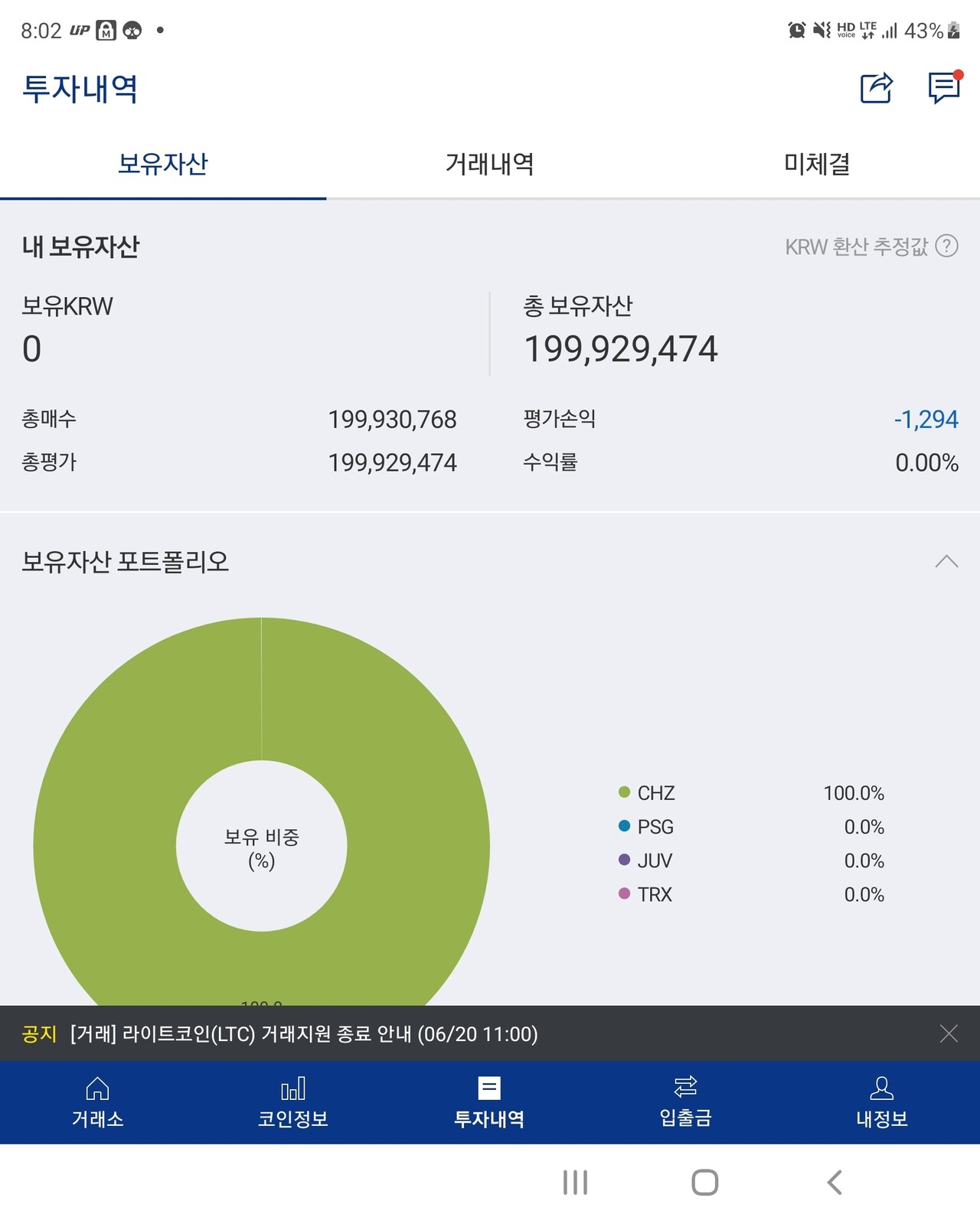The image size is (980, 1224).
Task: Open 입출금 in bottom navigation
Action: pos(685,1102)
